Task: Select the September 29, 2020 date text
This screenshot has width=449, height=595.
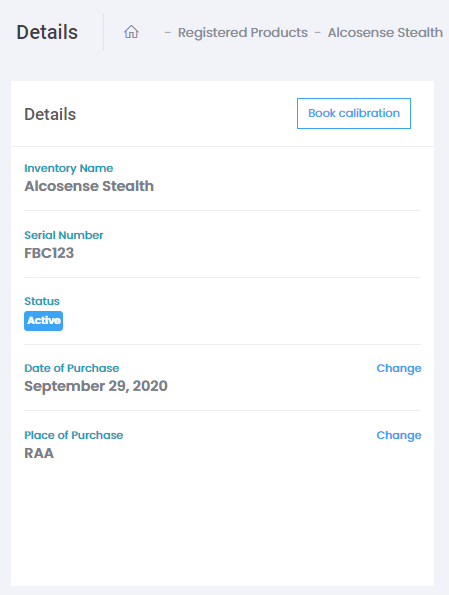Action: [96, 386]
